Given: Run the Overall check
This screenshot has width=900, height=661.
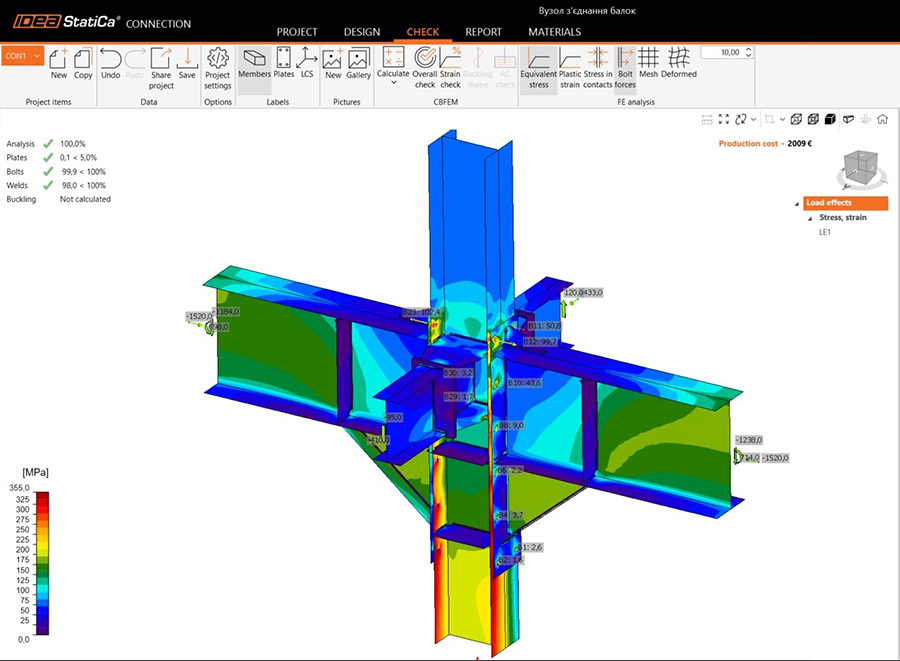Looking at the screenshot, I should pos(425,64).
